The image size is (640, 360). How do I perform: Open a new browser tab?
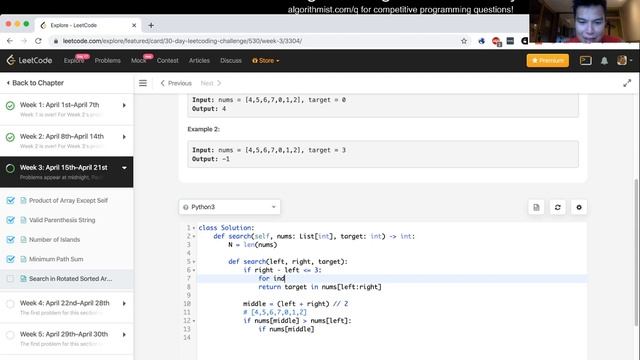pyautogui.click(x=151, y=25)
